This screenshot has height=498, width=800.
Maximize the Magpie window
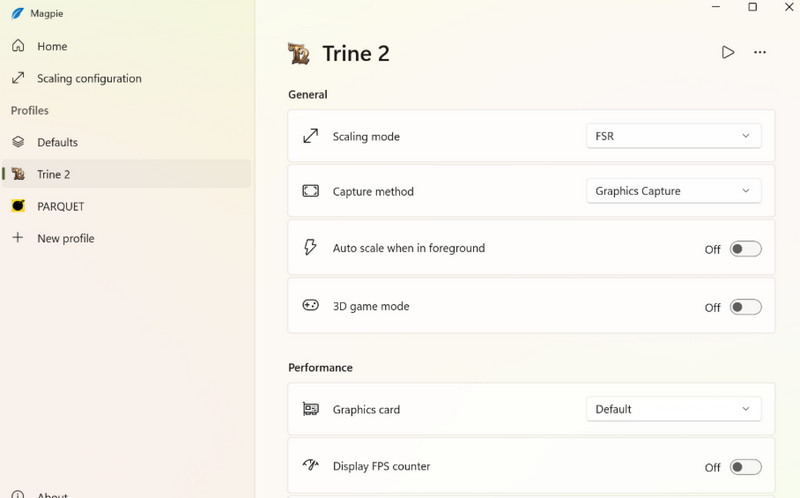click(753, 7)
